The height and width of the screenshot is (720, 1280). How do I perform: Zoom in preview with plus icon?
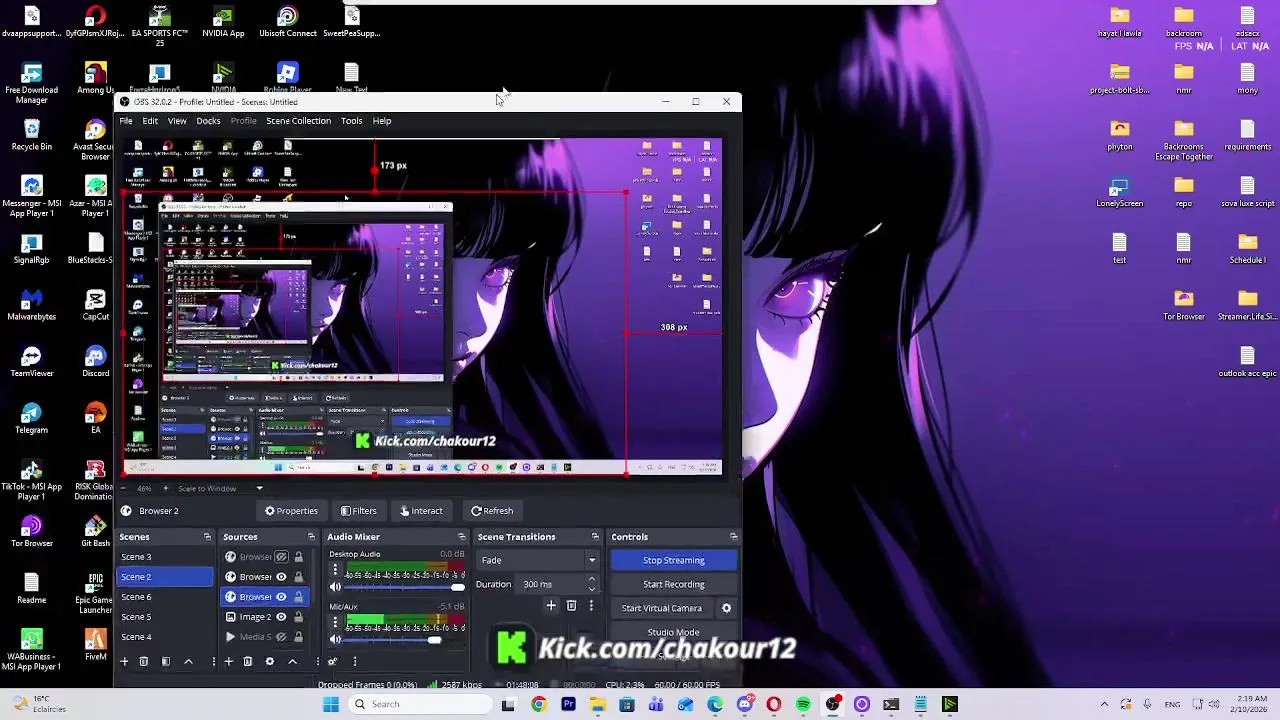[x=166, y=488]
